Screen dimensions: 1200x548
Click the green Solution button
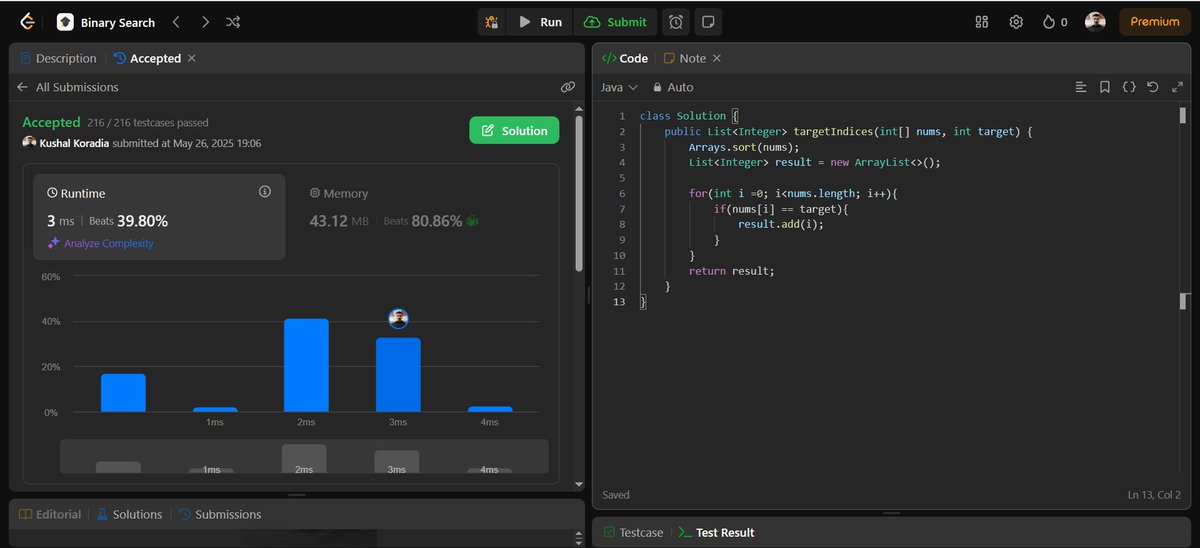[514, 130]
